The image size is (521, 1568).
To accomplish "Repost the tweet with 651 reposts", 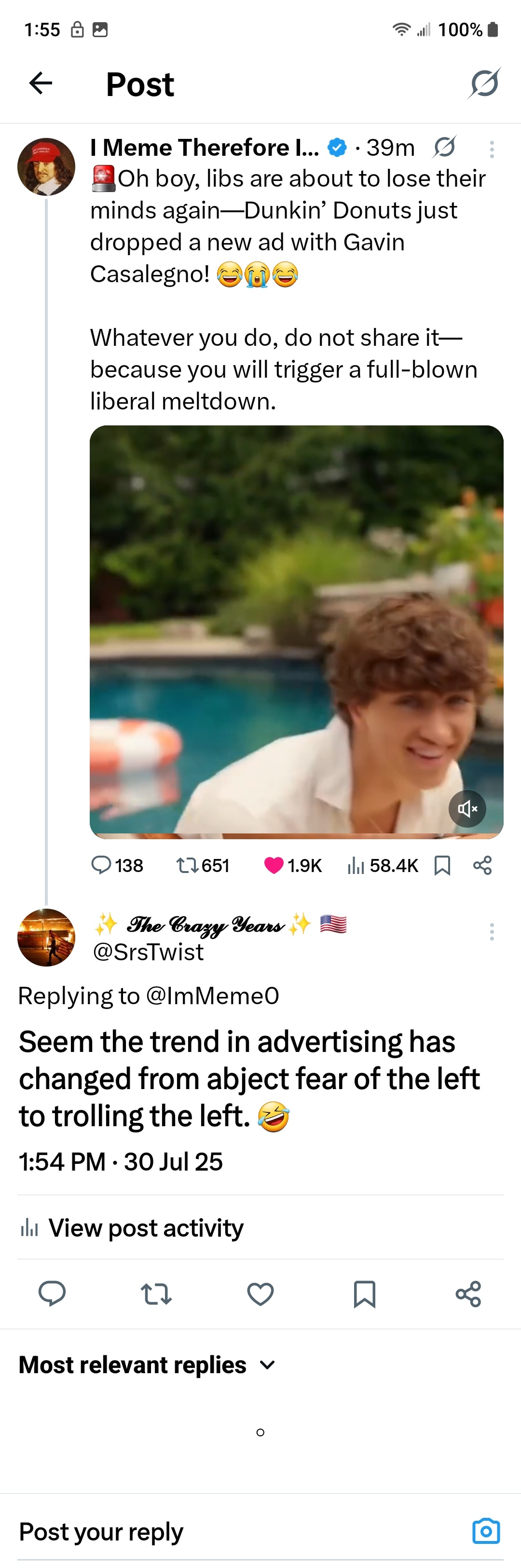I will tap(203, 865).
